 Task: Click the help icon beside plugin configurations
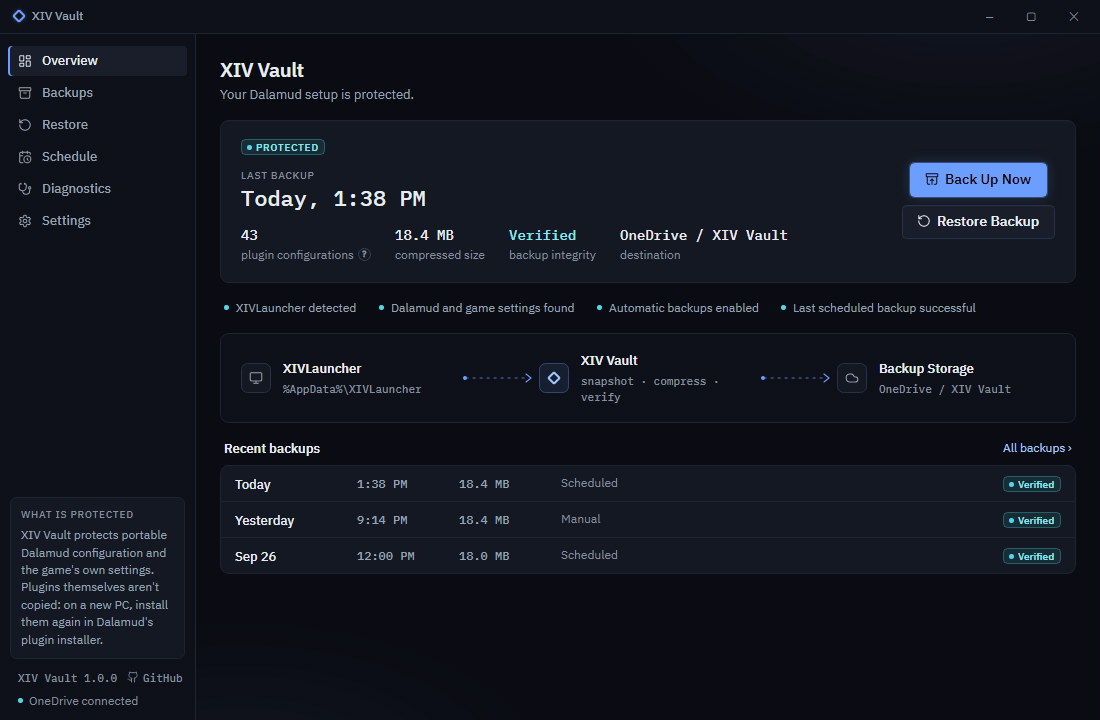coord(365,255)
